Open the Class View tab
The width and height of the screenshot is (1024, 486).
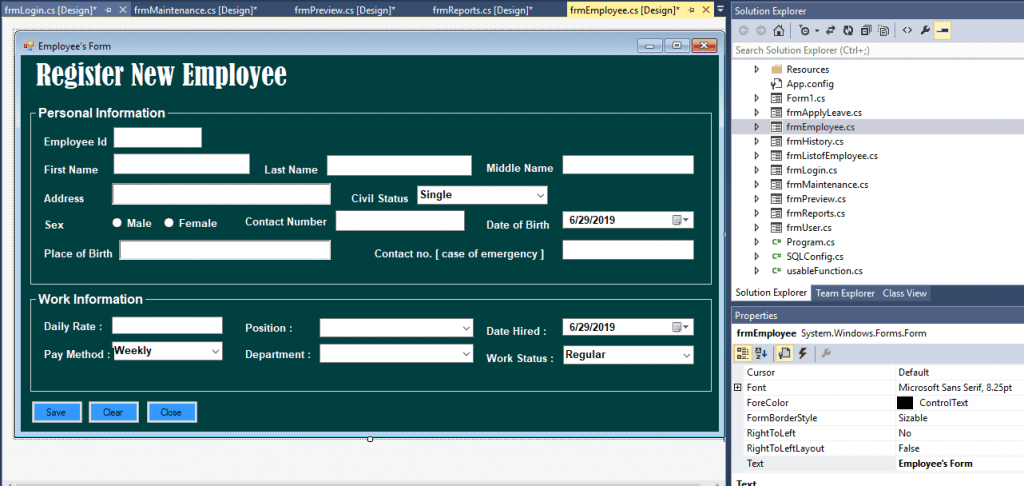904,293
